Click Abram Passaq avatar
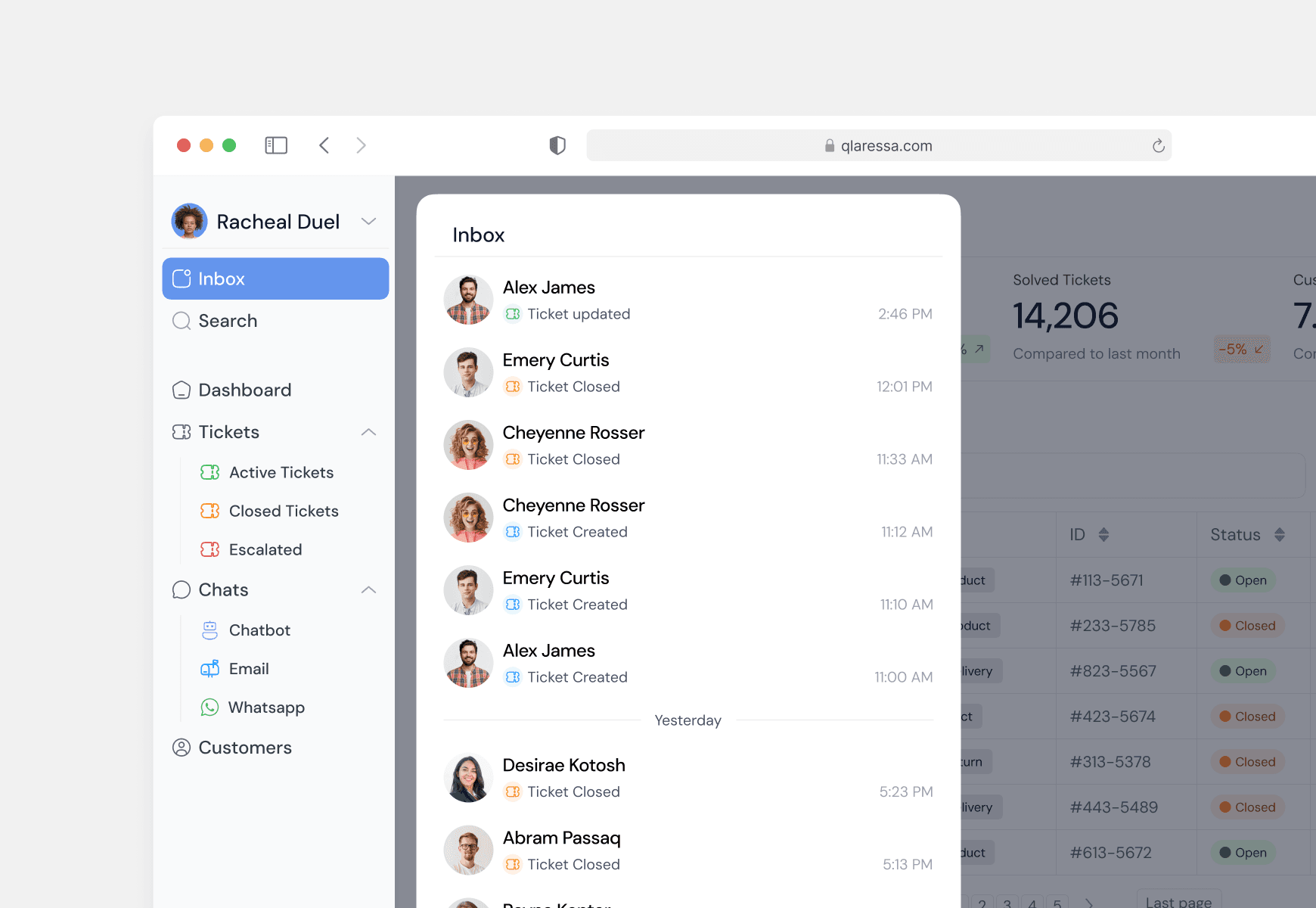 [468, 850]
